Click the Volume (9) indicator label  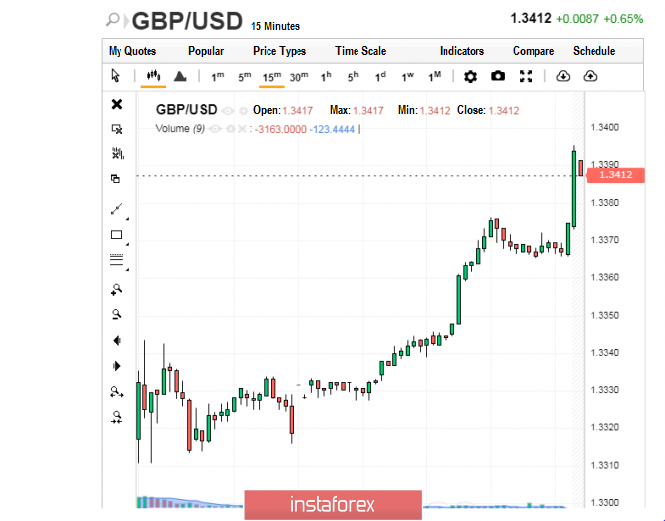pyautogui.click(x=180, y=129)
